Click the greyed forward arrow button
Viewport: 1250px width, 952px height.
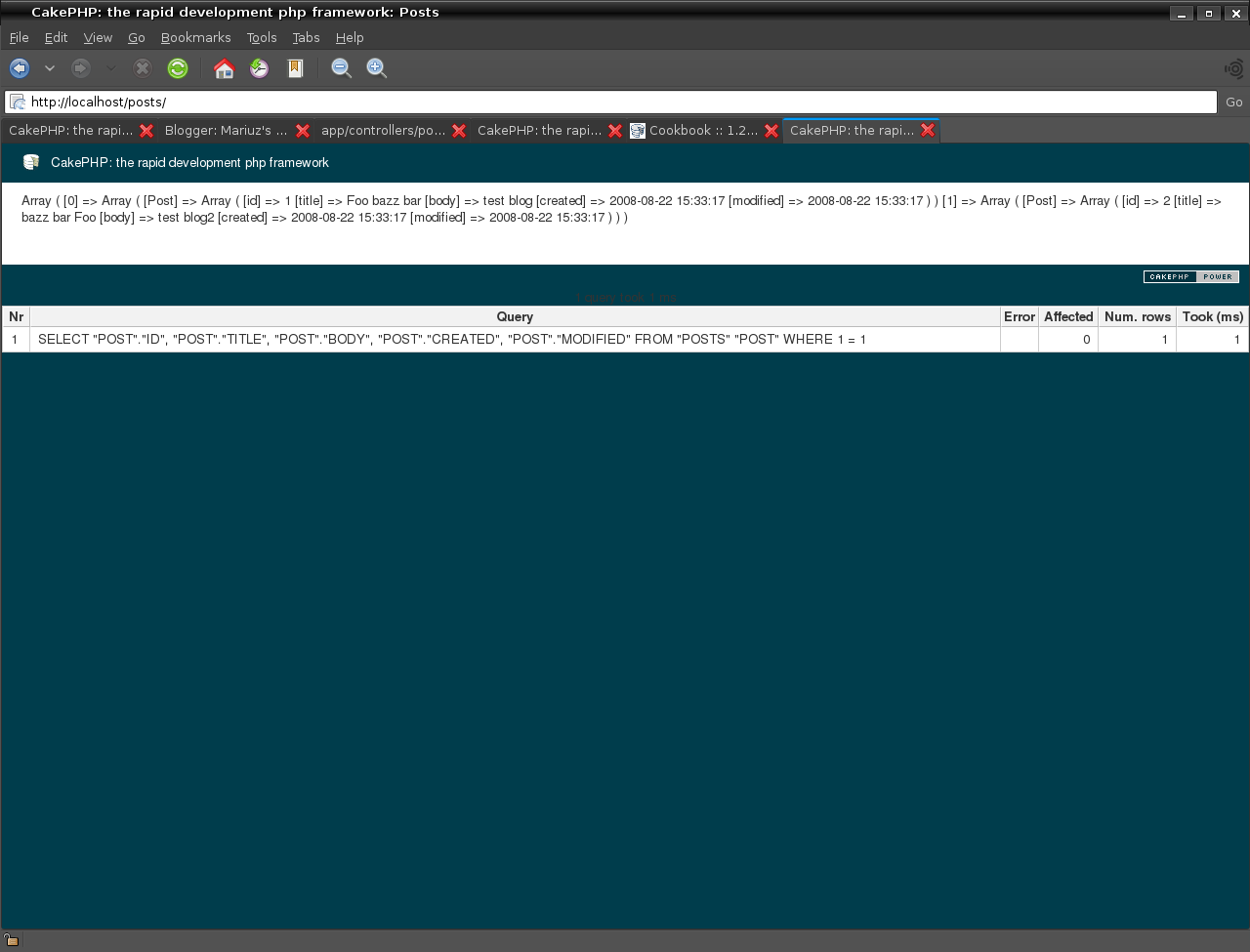(x=81, y=68)
